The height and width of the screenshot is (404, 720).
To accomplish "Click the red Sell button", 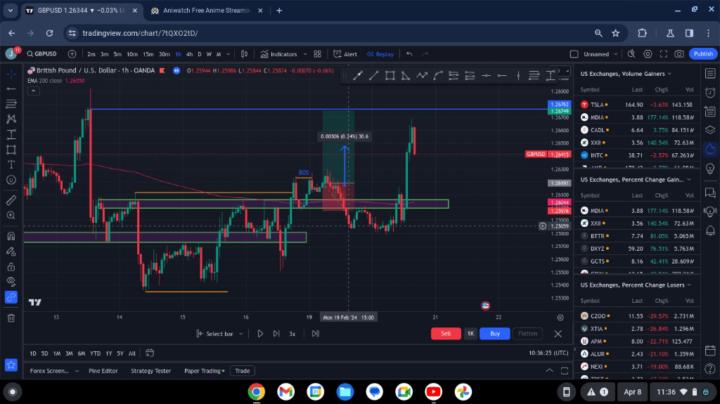I will (x=445, y=334).
